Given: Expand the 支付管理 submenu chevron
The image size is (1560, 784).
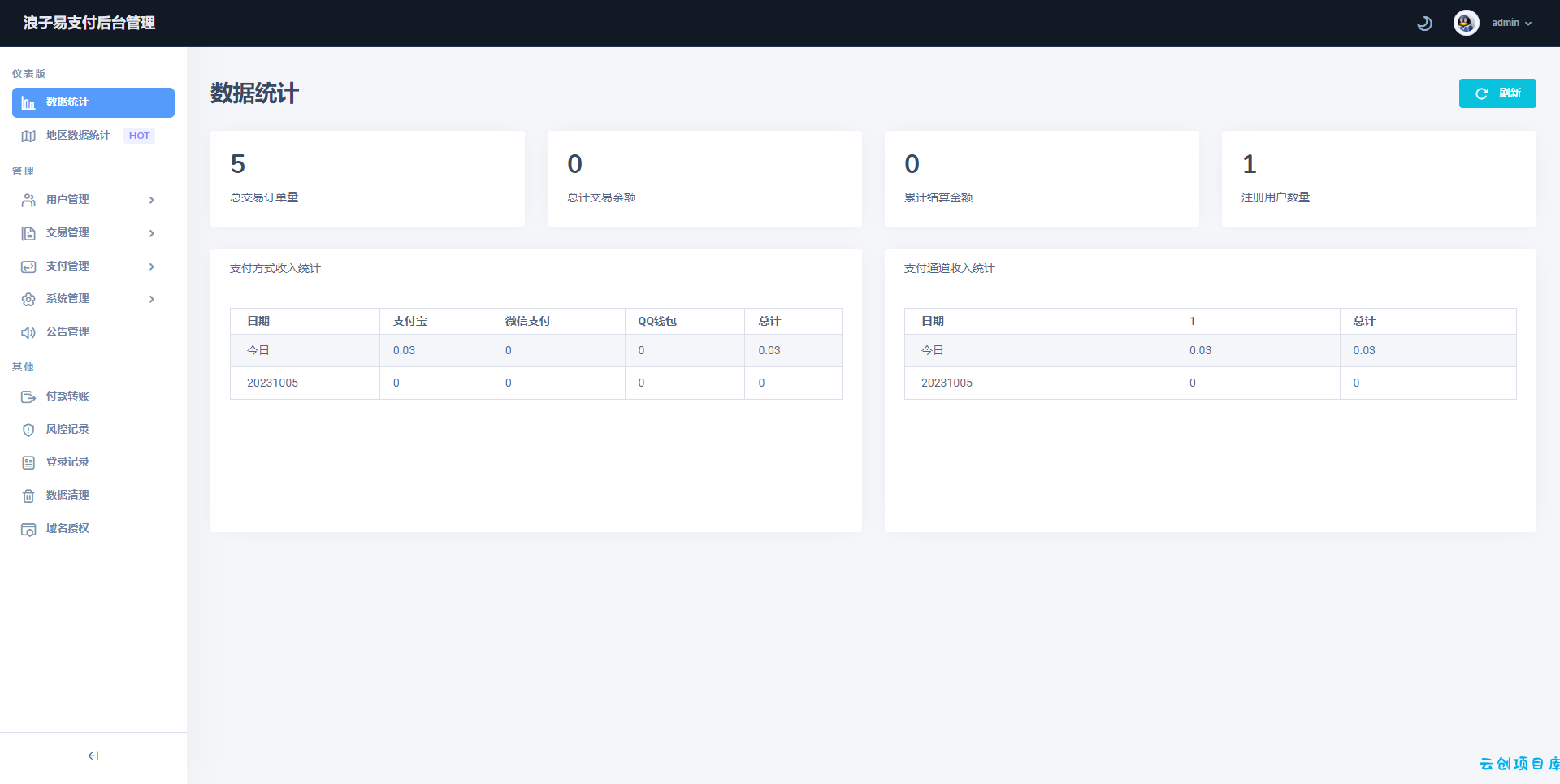Looking at the screenshot, I should 152,266.
